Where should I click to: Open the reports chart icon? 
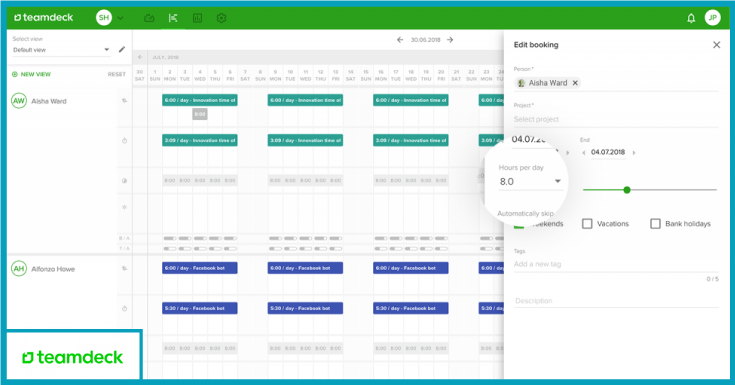197,18
